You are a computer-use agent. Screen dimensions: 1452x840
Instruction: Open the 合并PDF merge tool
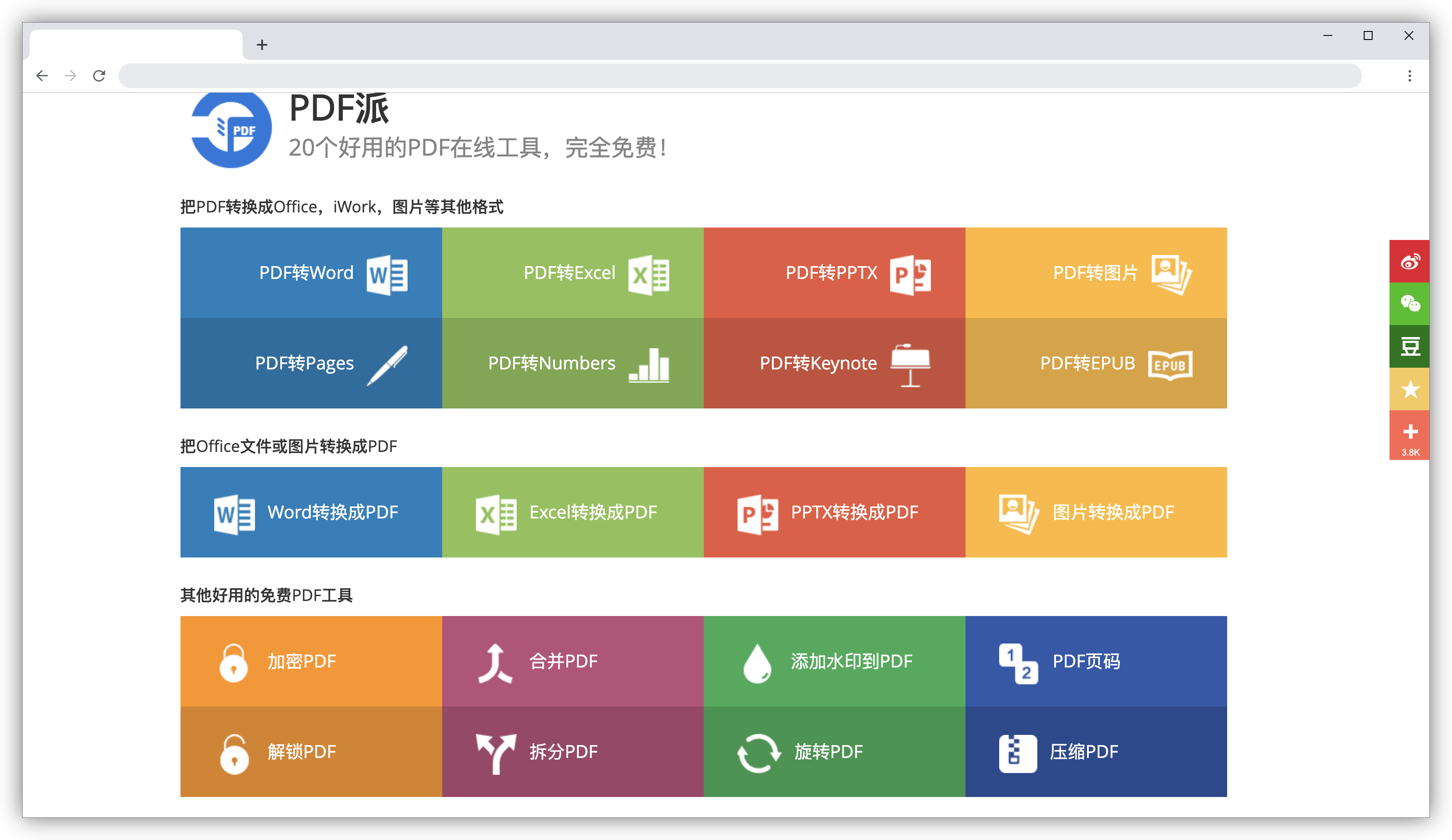tap(573, 661)
